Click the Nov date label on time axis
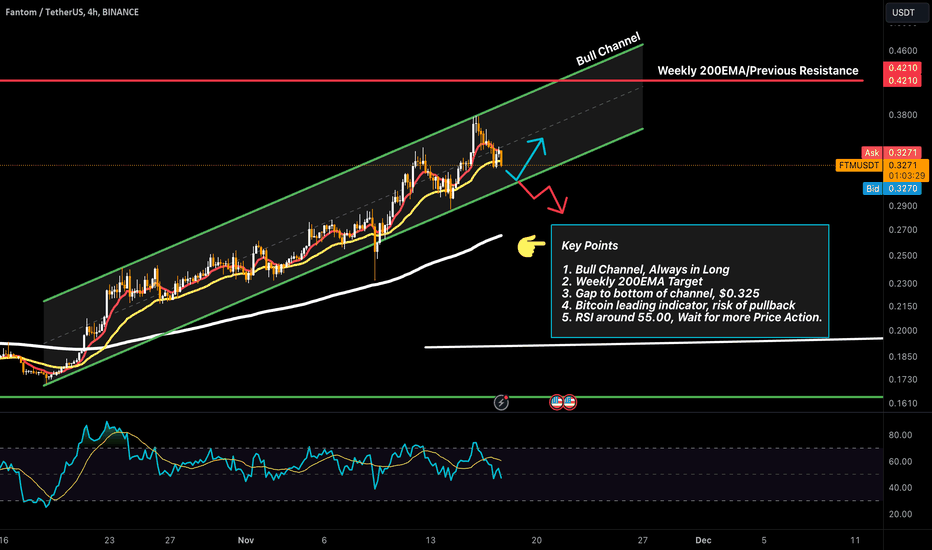 (x=245, y=540)
